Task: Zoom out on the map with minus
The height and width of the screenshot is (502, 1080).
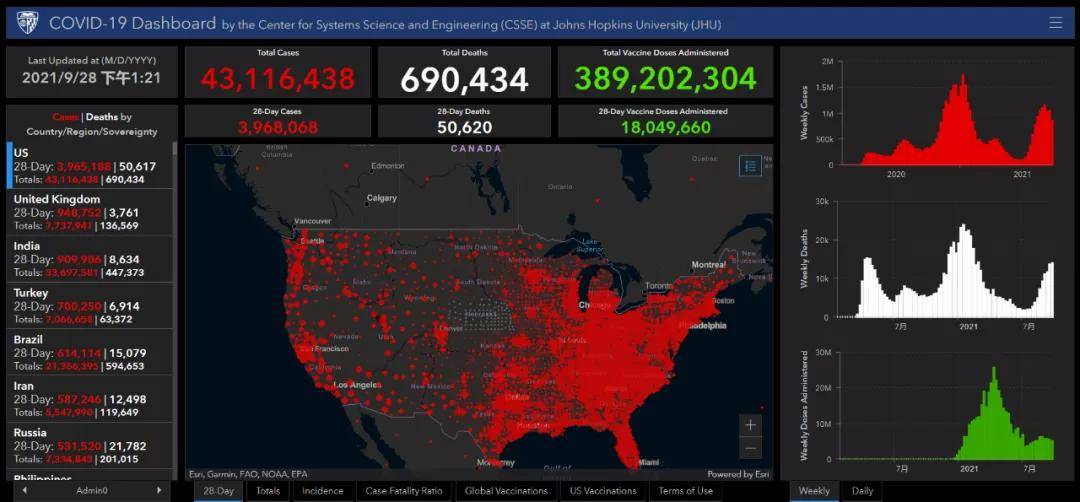Action: 751,448
